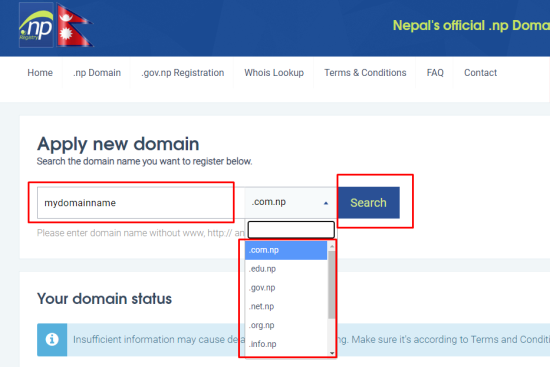Pick the .info.np extension
Image resolution: width=550 pixels, height=367 pixels.
point(286,344)
